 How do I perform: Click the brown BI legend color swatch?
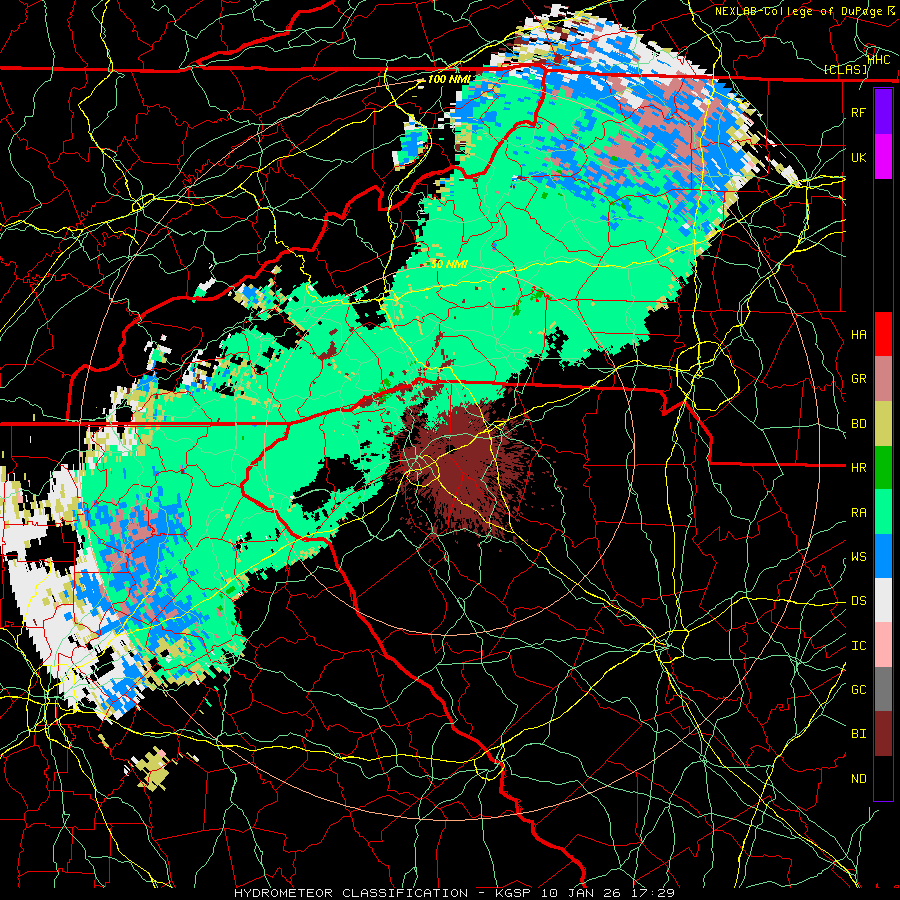point(883,734)
